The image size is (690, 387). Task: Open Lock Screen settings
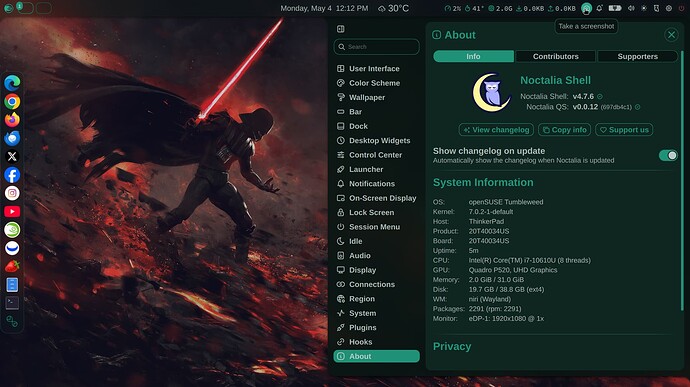tap(376, 212)
